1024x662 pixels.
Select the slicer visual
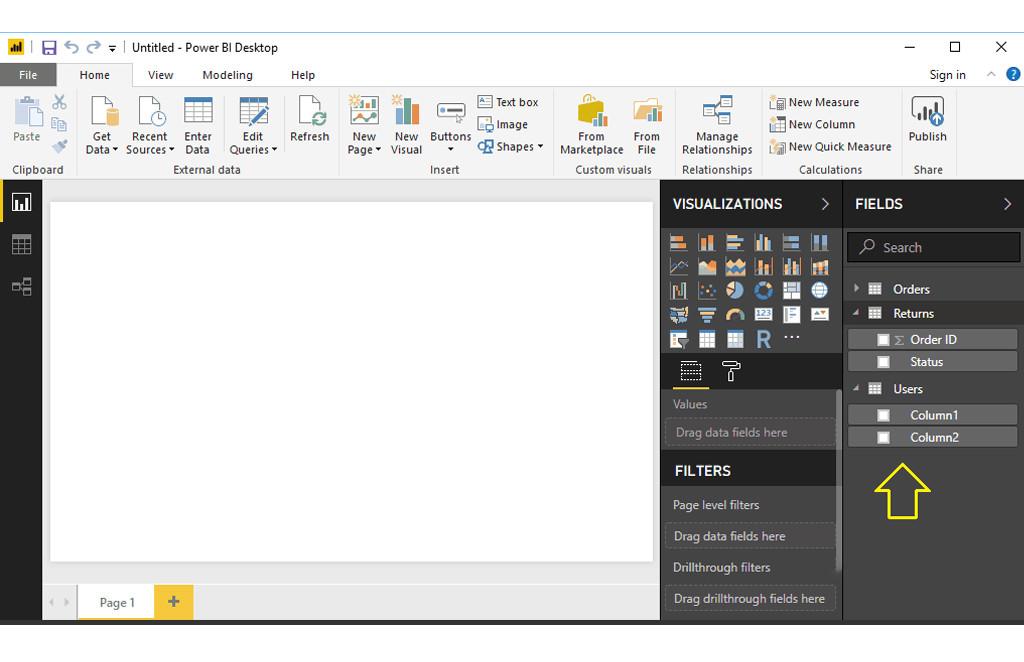pos(679,339)
